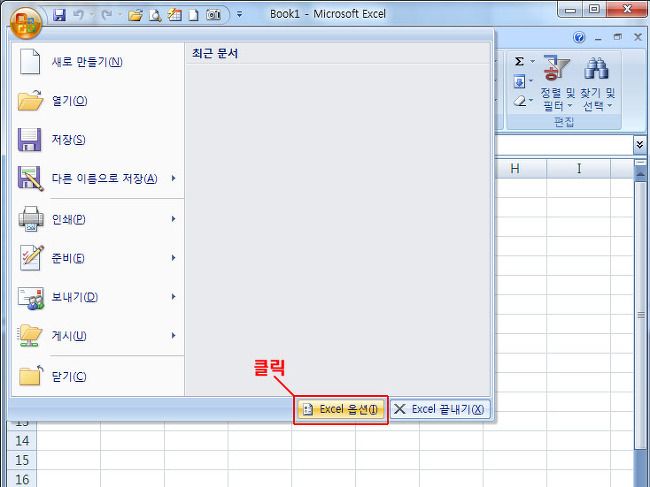Viewport: 650px width, 487px height.
Task: Open the AutoSum dropdown arrow
Action: [x=533, y=61]
